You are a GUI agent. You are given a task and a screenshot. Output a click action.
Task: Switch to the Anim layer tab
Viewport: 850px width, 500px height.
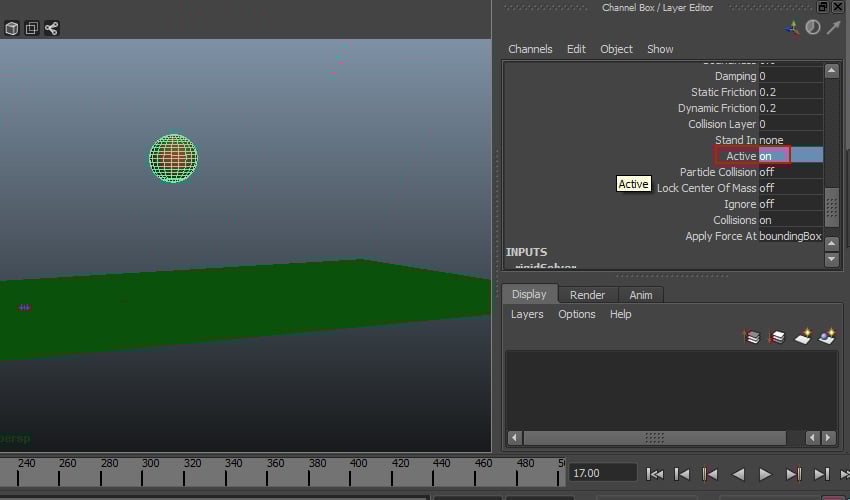641,294
